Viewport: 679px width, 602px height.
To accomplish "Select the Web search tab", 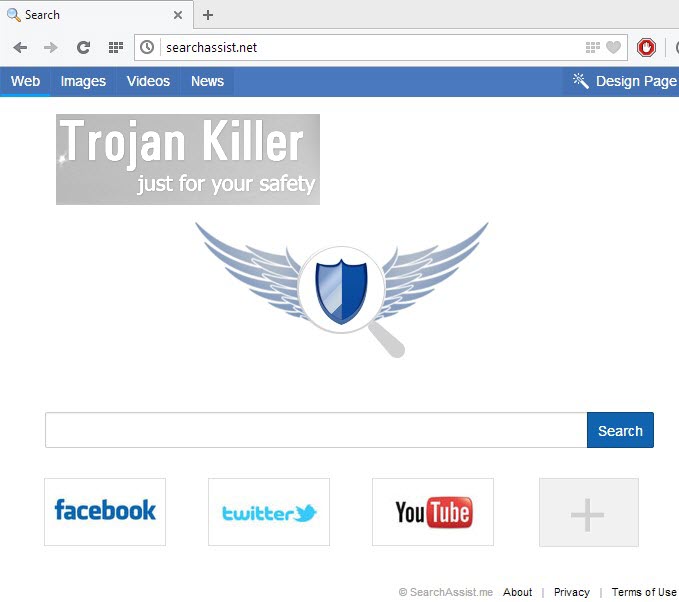I will (25, 81).
